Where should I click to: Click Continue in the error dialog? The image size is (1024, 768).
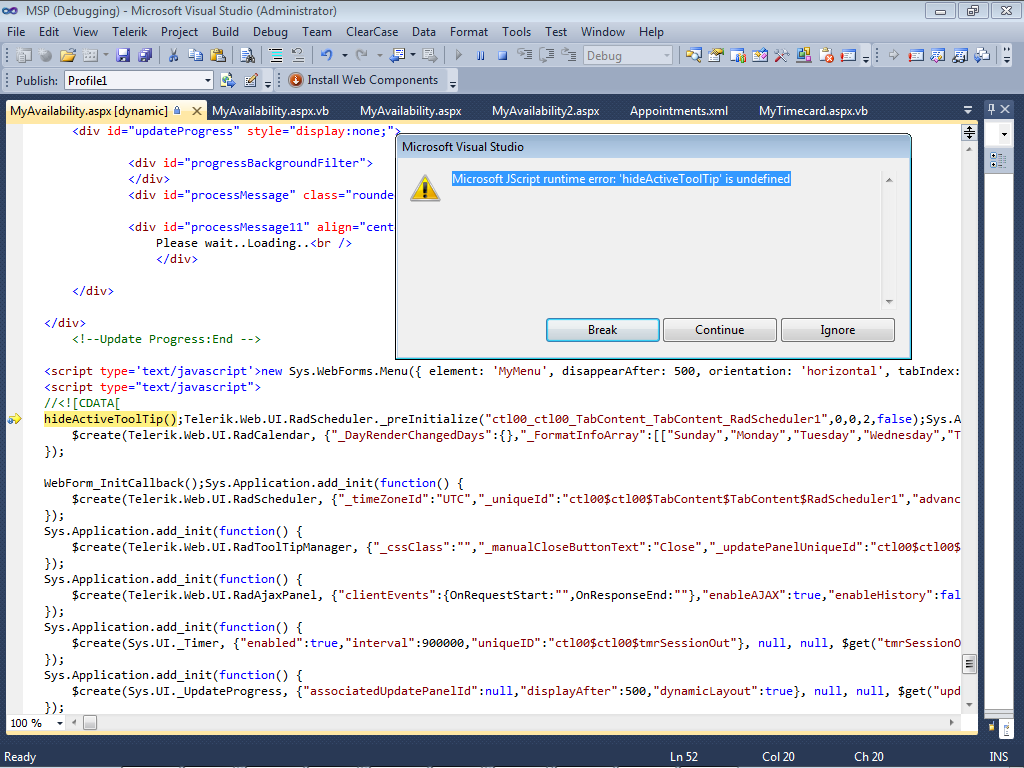[x=719, y=330]
